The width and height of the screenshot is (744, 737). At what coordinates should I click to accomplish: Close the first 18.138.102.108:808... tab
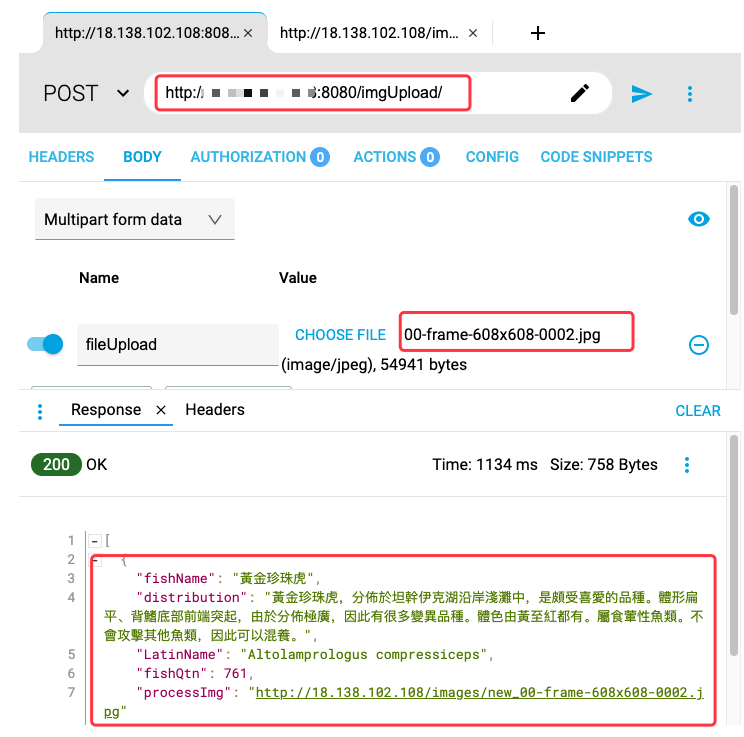pyautogui.click(x=248, y=33)
